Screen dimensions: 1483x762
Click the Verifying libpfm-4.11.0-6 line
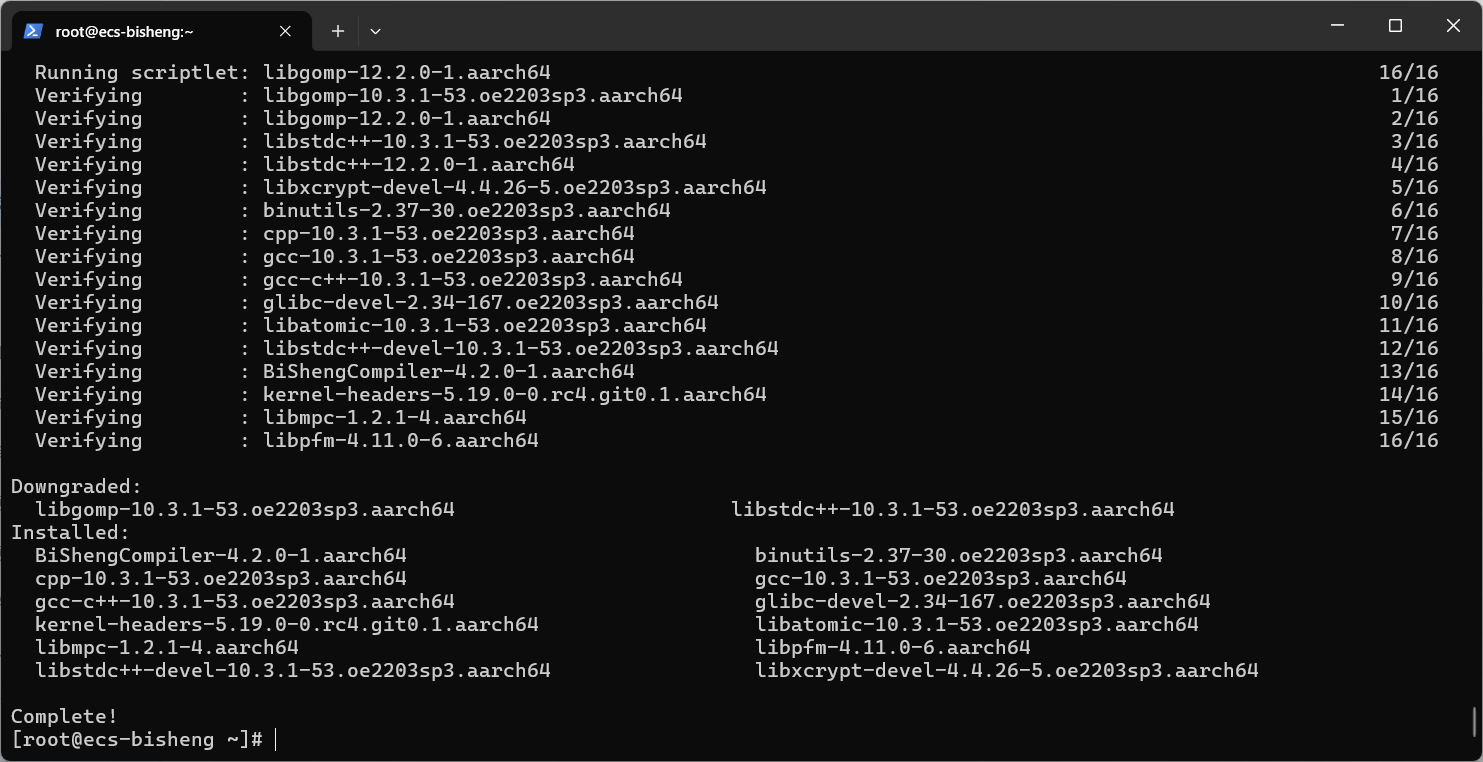pyautogui.click(x=400, y=441)
